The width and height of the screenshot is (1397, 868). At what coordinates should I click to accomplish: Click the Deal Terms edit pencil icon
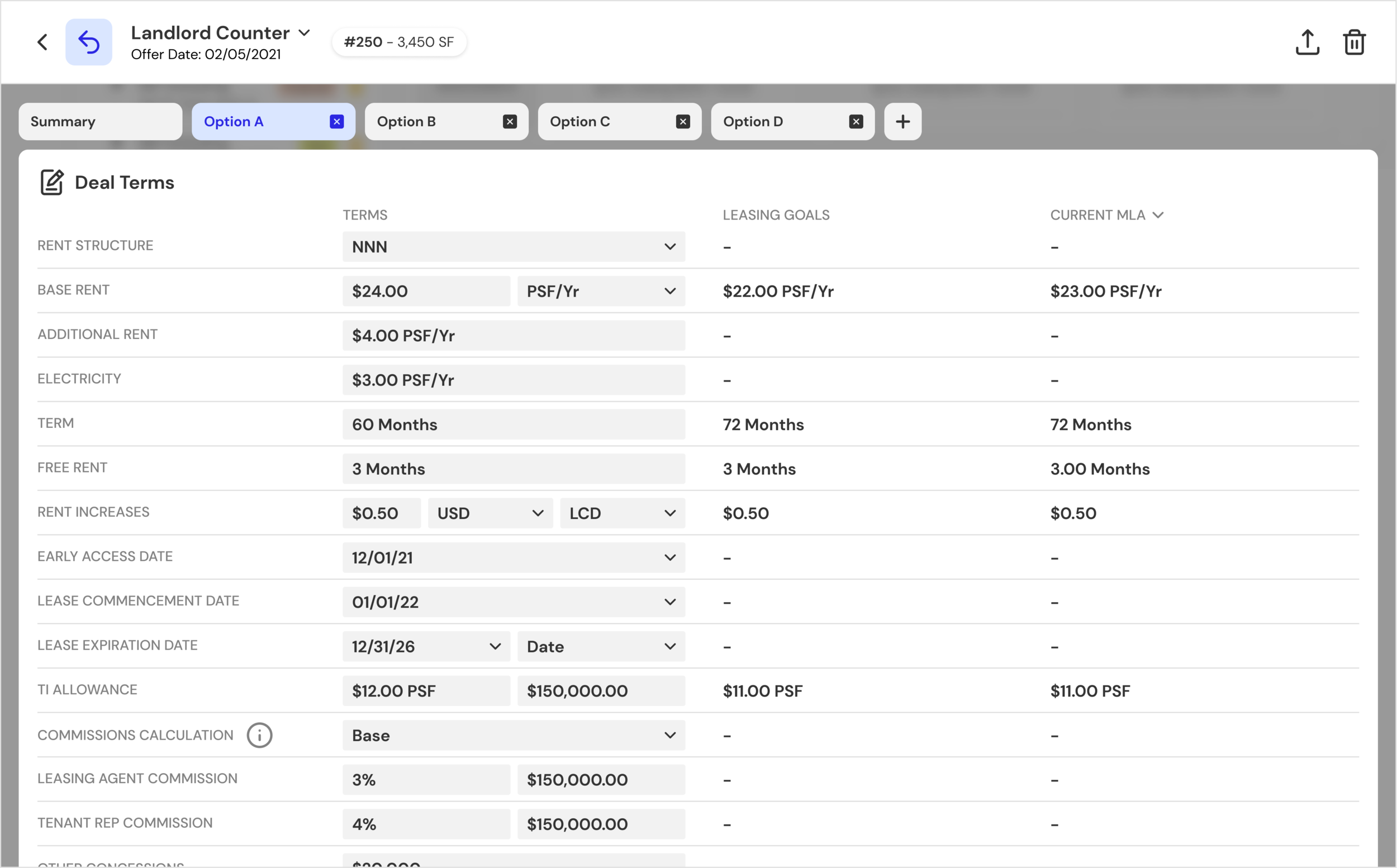click(x=51, y=182)
